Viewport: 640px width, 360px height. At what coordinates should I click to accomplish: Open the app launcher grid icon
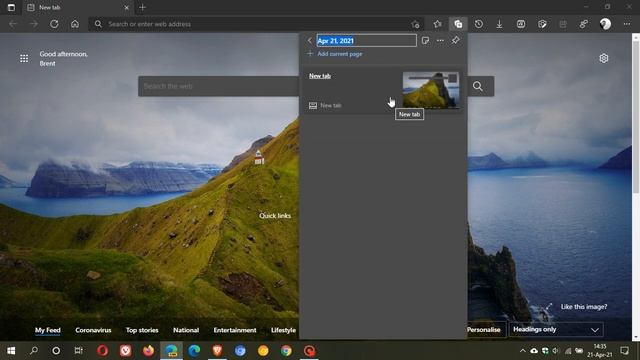[x=24, y=58]
